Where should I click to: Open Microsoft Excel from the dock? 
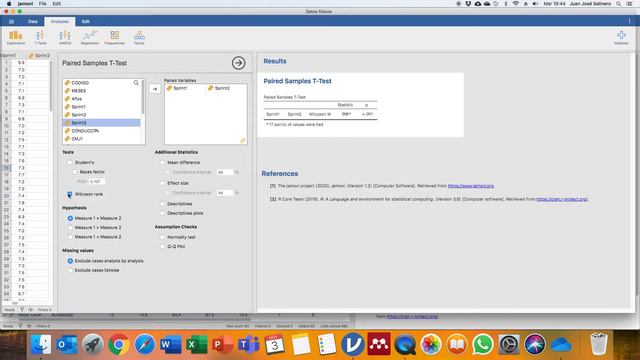197,344
